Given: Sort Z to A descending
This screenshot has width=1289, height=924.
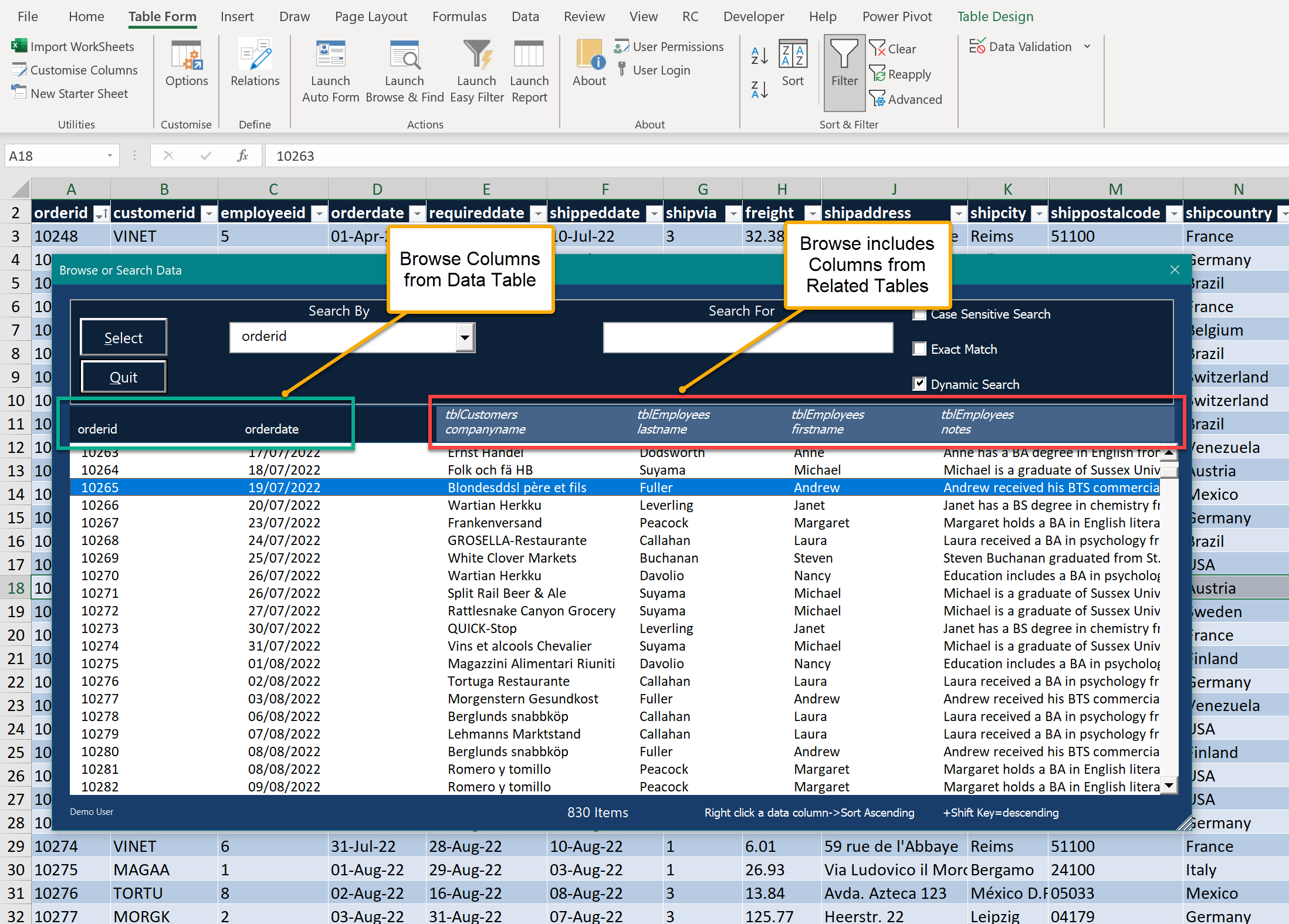Looking at the screenshot, I should pos(759,90).
